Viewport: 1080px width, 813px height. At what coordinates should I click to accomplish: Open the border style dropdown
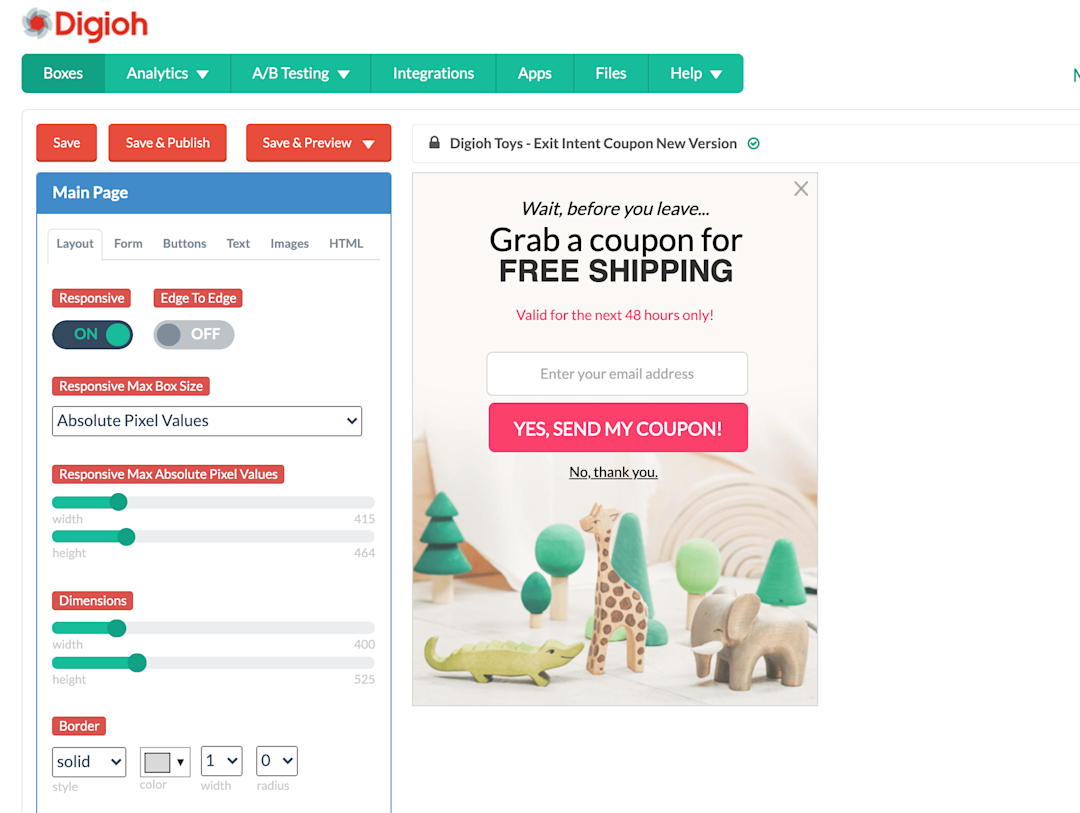89,762
